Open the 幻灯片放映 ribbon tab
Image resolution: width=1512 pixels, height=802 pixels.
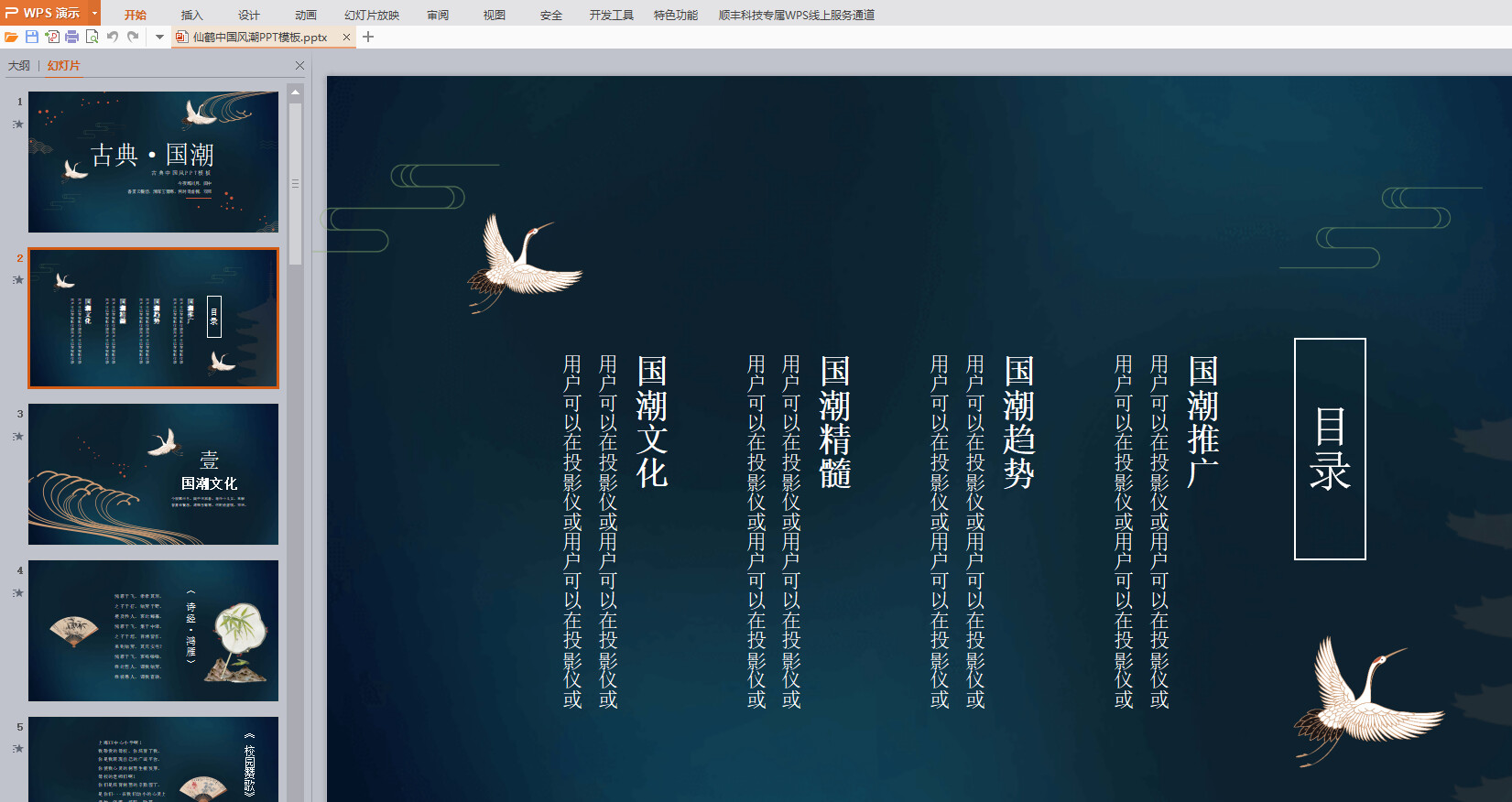[x=372, y=15]
